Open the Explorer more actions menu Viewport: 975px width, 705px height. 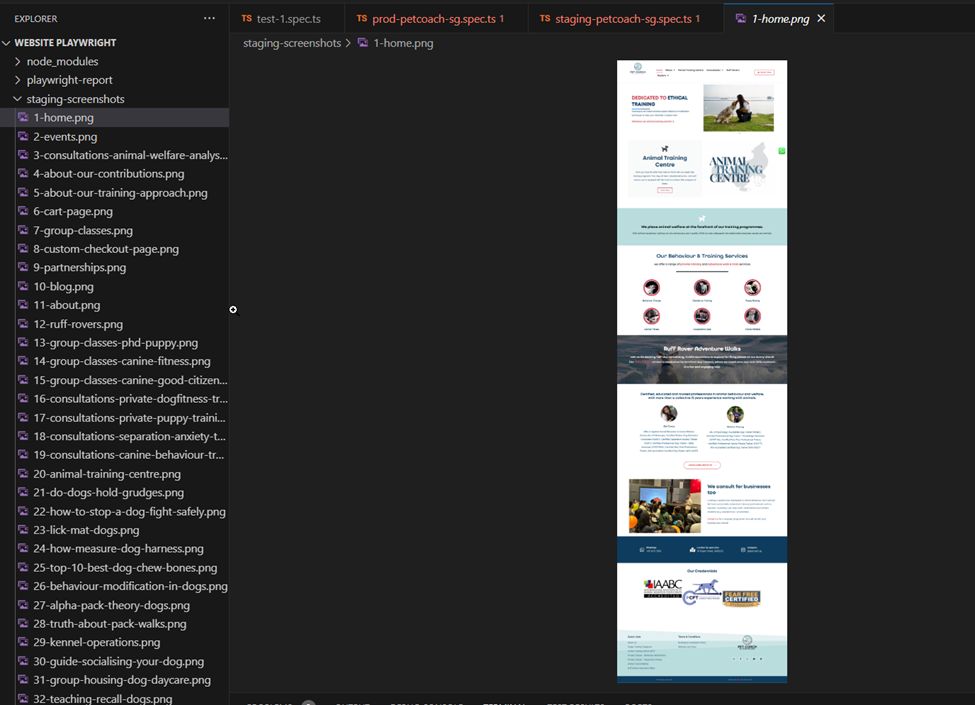tap(210, 18)
